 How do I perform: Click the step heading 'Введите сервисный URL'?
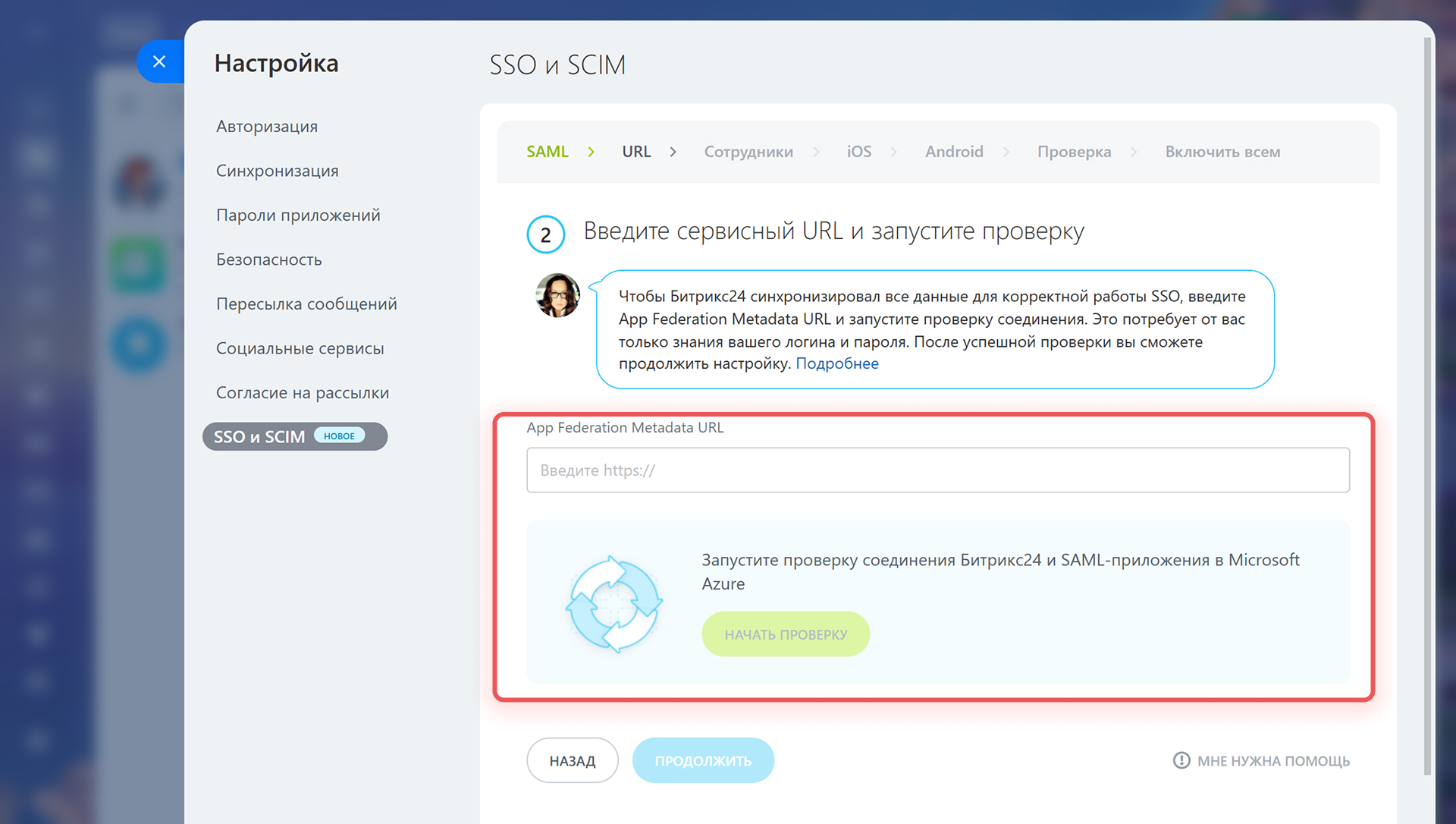(x=833, y=231)
